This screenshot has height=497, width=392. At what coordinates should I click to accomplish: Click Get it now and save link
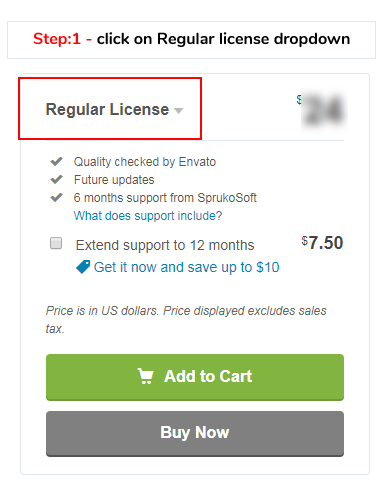point(186,267)
